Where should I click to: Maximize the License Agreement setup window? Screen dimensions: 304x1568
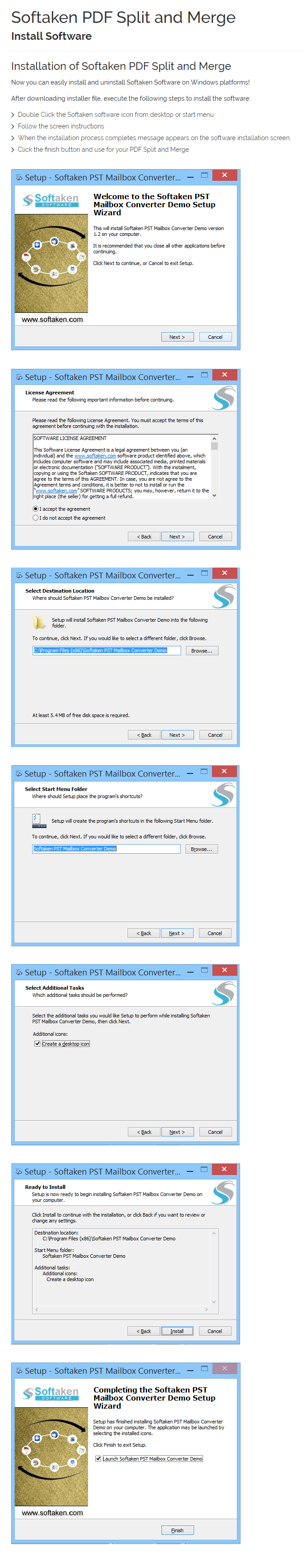(205, 375)
